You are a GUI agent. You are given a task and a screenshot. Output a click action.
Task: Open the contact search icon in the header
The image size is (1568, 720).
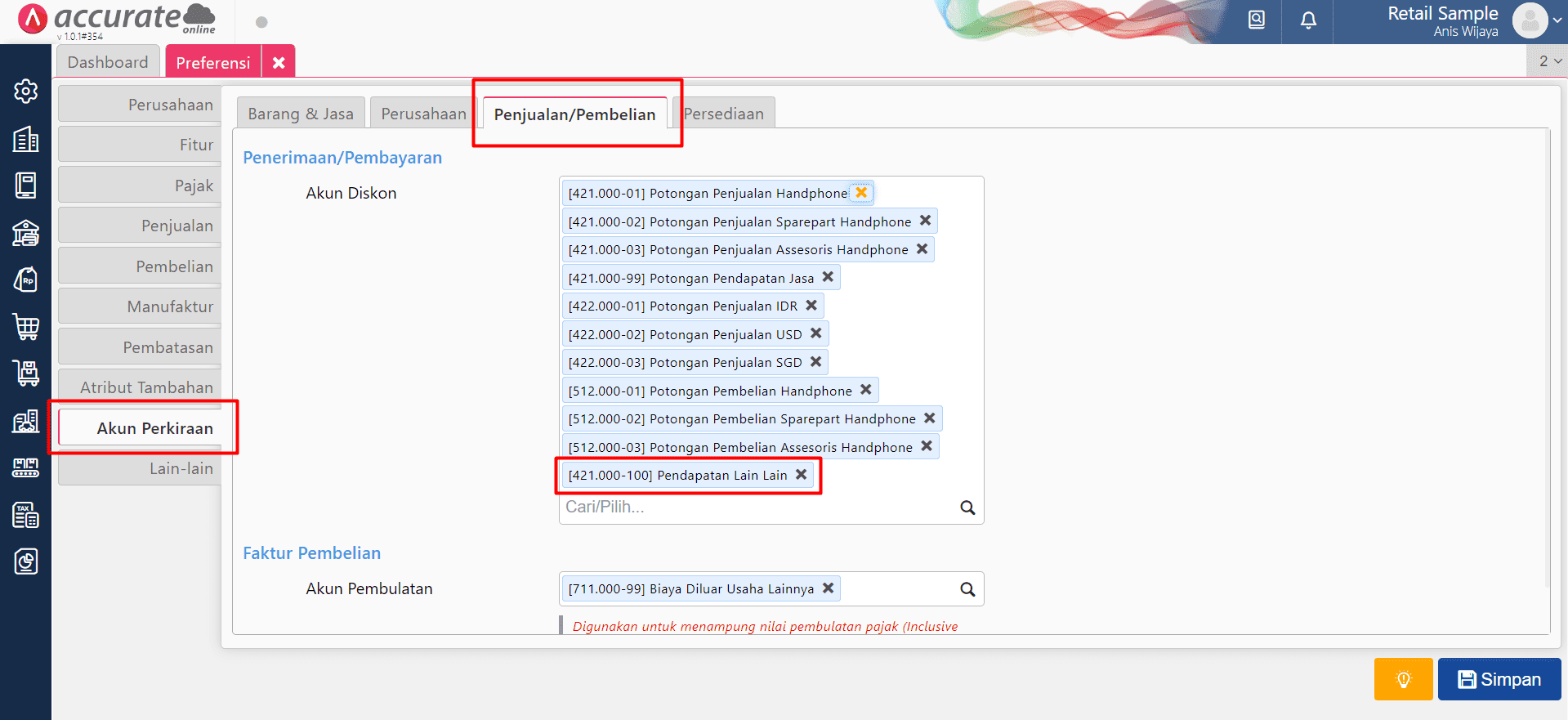1257,20
